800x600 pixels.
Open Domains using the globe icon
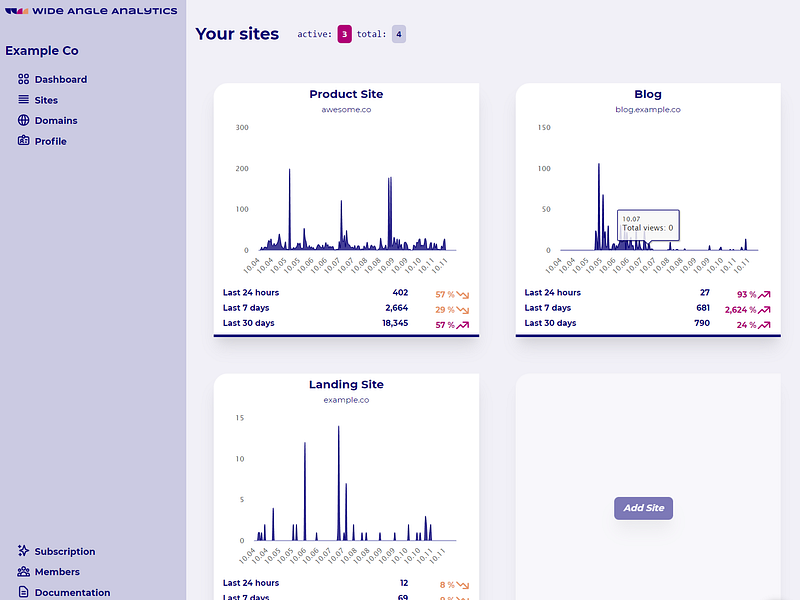point(23,120)
